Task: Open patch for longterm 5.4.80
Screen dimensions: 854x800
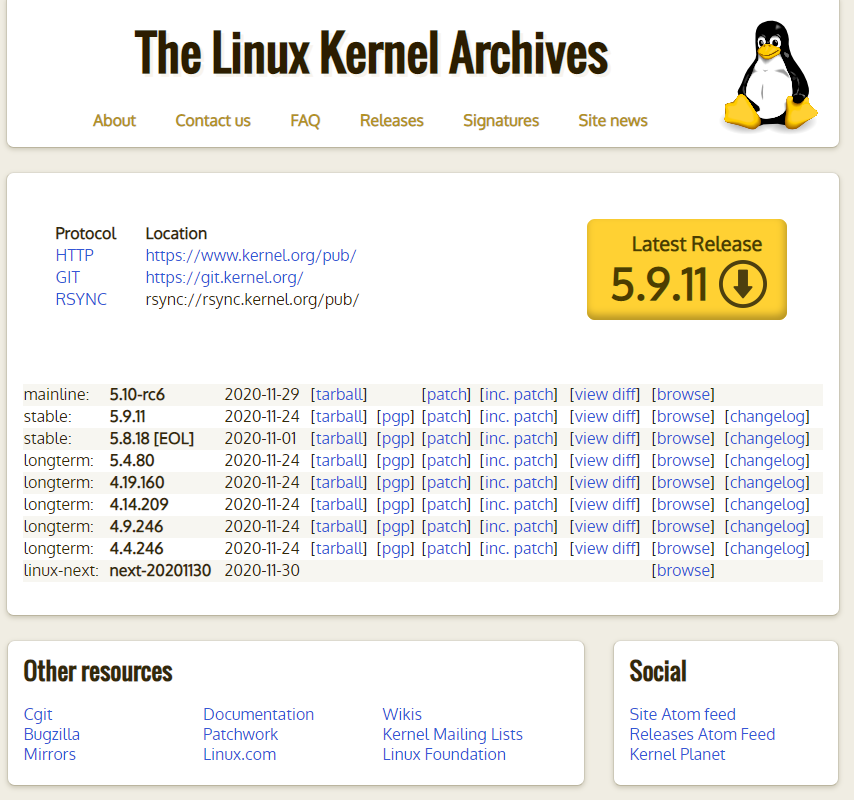Action: [x=446, y=461]
